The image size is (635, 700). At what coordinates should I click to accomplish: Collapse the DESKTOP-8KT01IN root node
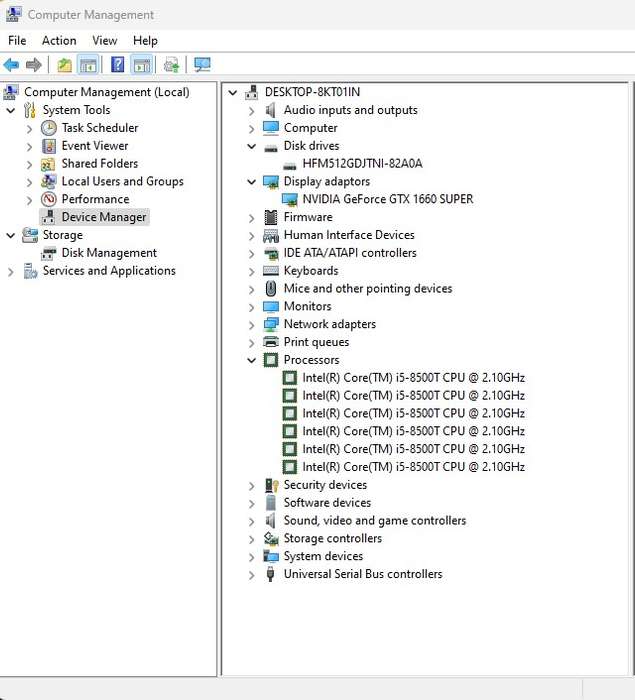(x=233, y=92)
